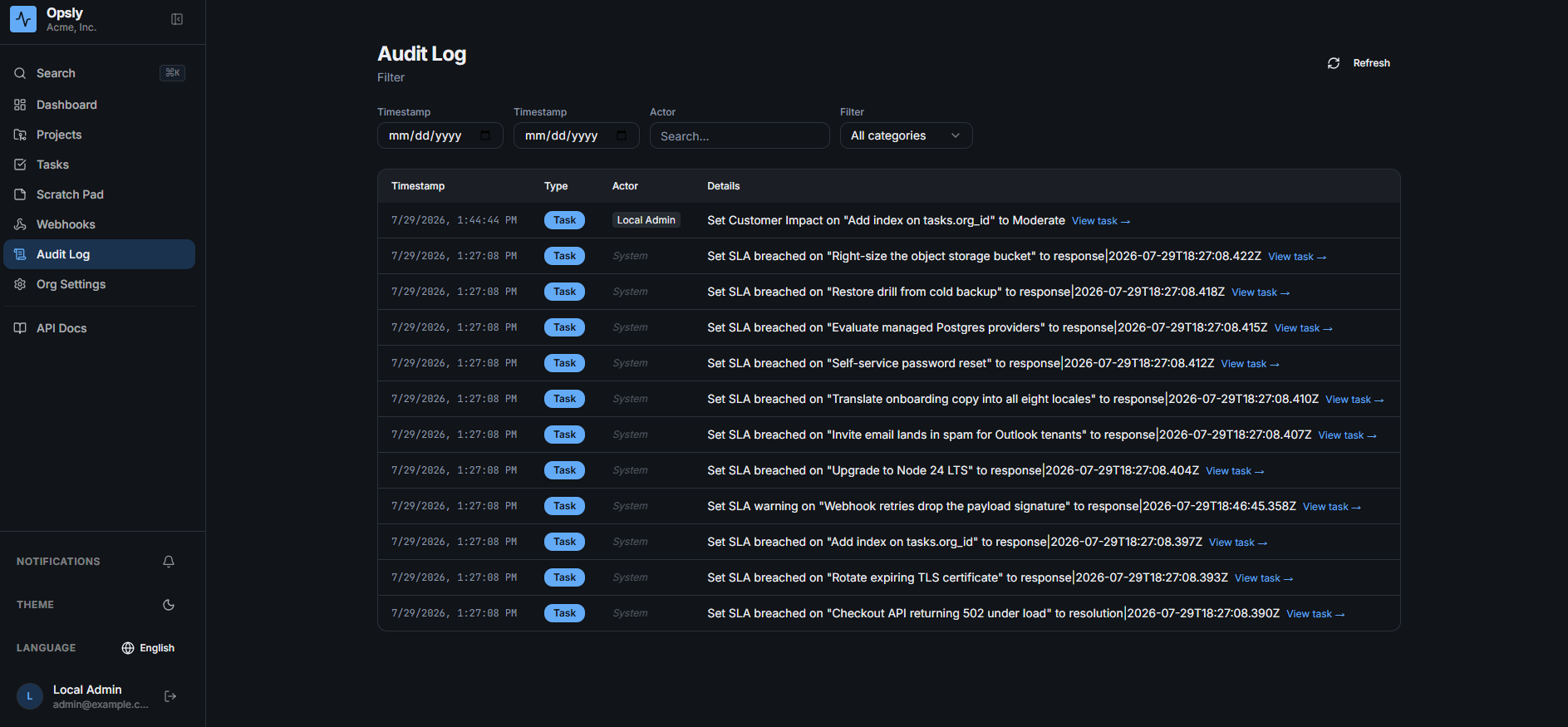Viewport: 1568px width, 727px height.
Task: Click the Audit Log page heading
Action: click(x=421, y=54)
